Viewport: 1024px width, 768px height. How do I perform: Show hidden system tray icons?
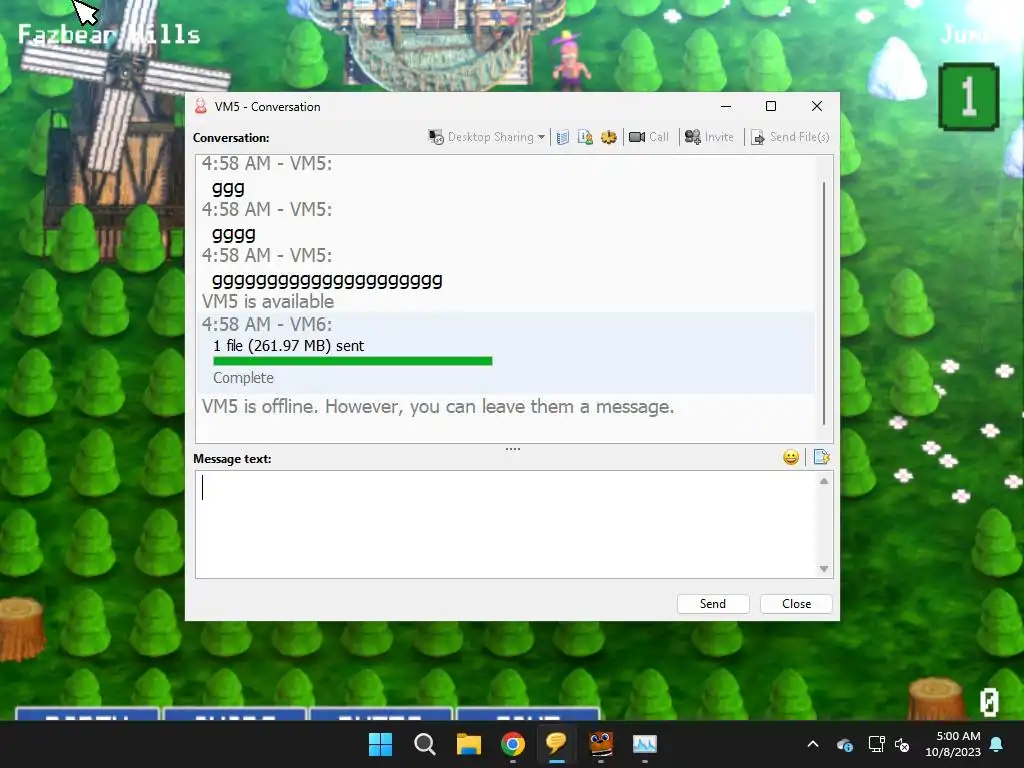click(x=813, y=744)
